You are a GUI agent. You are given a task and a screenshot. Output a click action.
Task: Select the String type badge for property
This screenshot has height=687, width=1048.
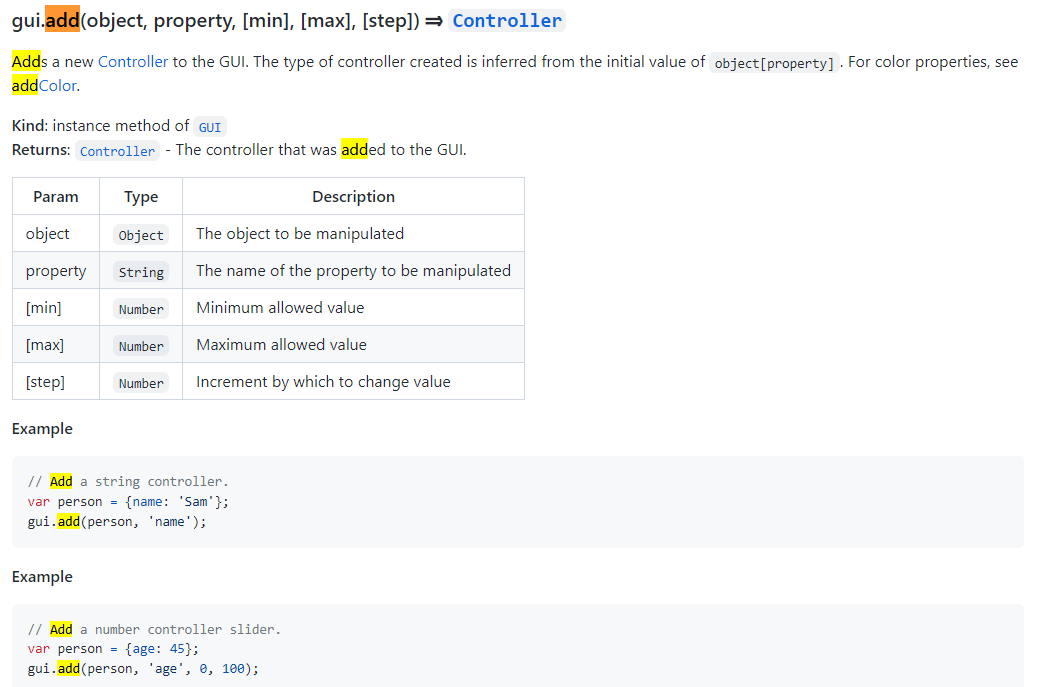pyautogui.click(x=140, y=271)
